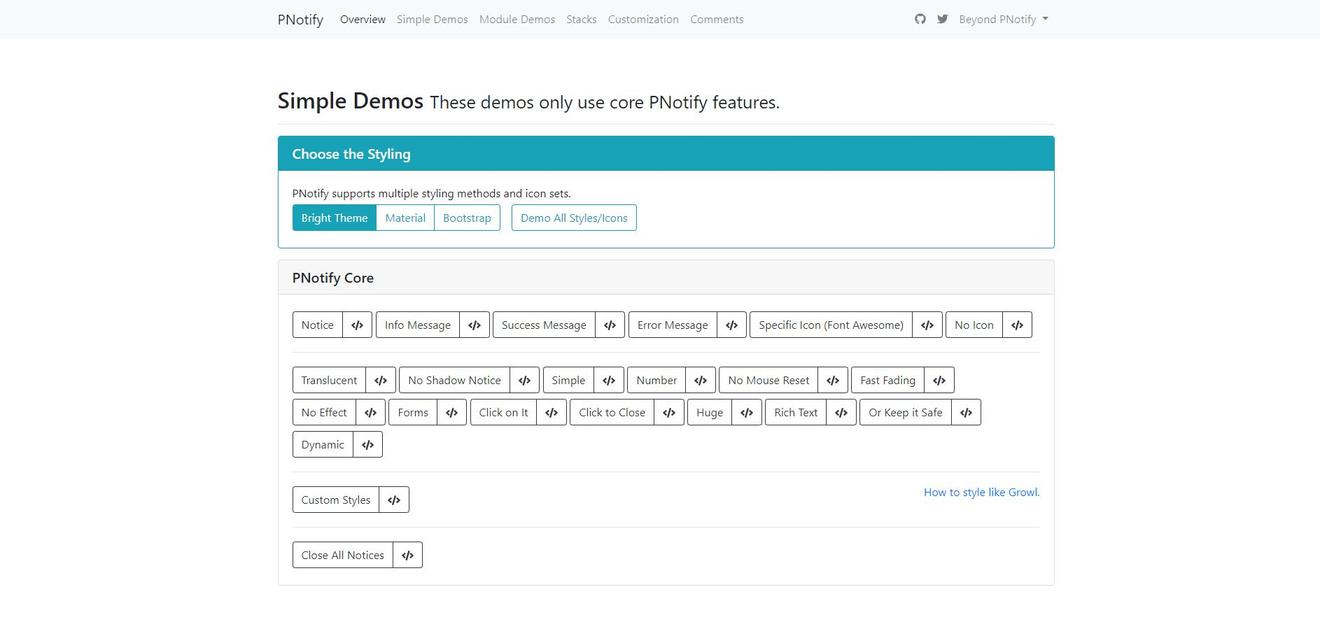The width and height of the screenshot is (1320, 636).
Task: Expand the Beyond PNotify dropdown
Action: (x=1003, y=19)
